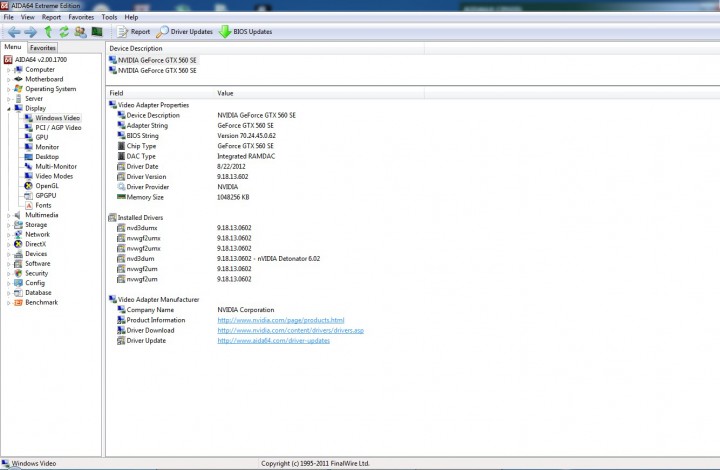Click the GPGPU icon in tree
720x470 pixels.
[x=28, y=196]
